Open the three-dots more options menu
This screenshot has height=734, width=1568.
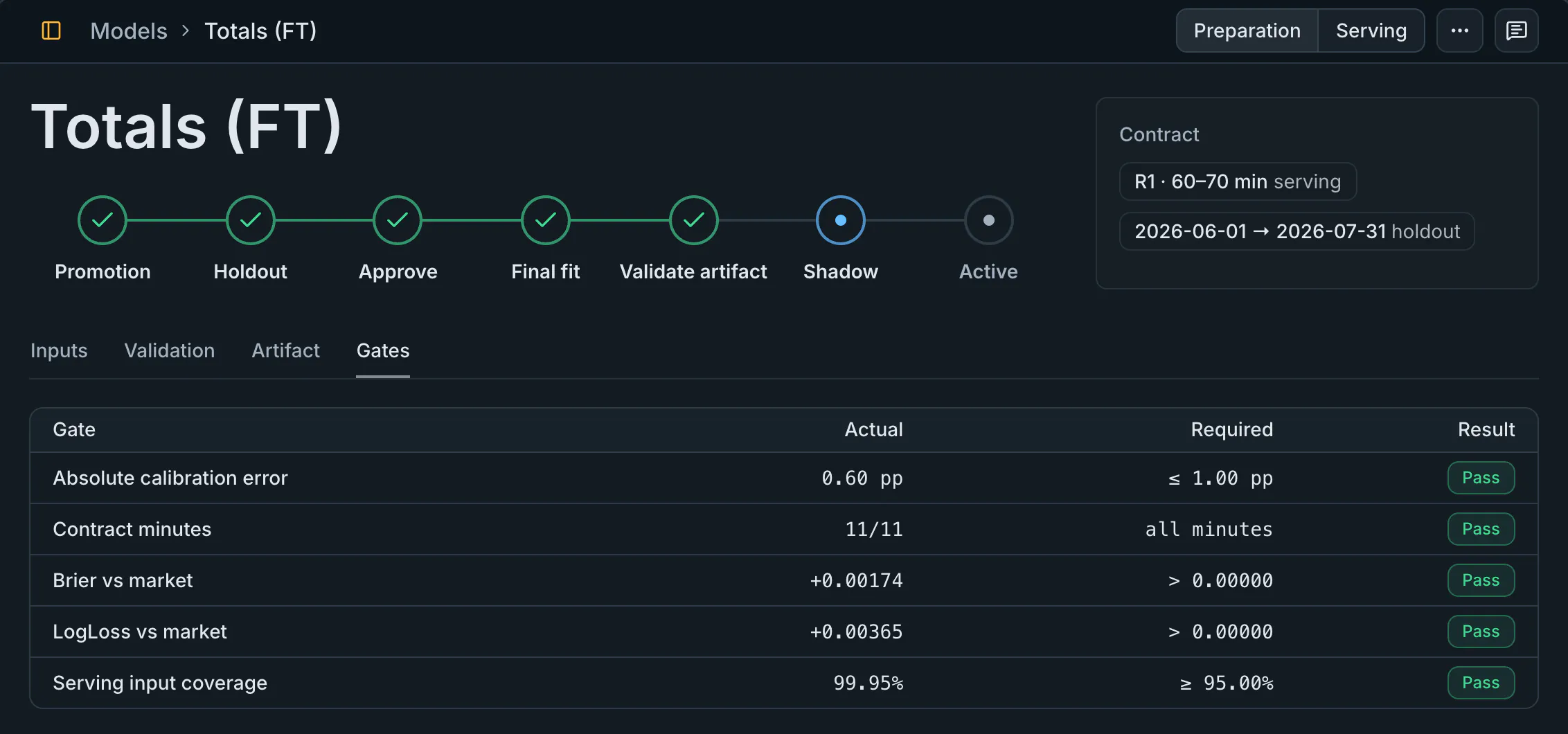1459,30
